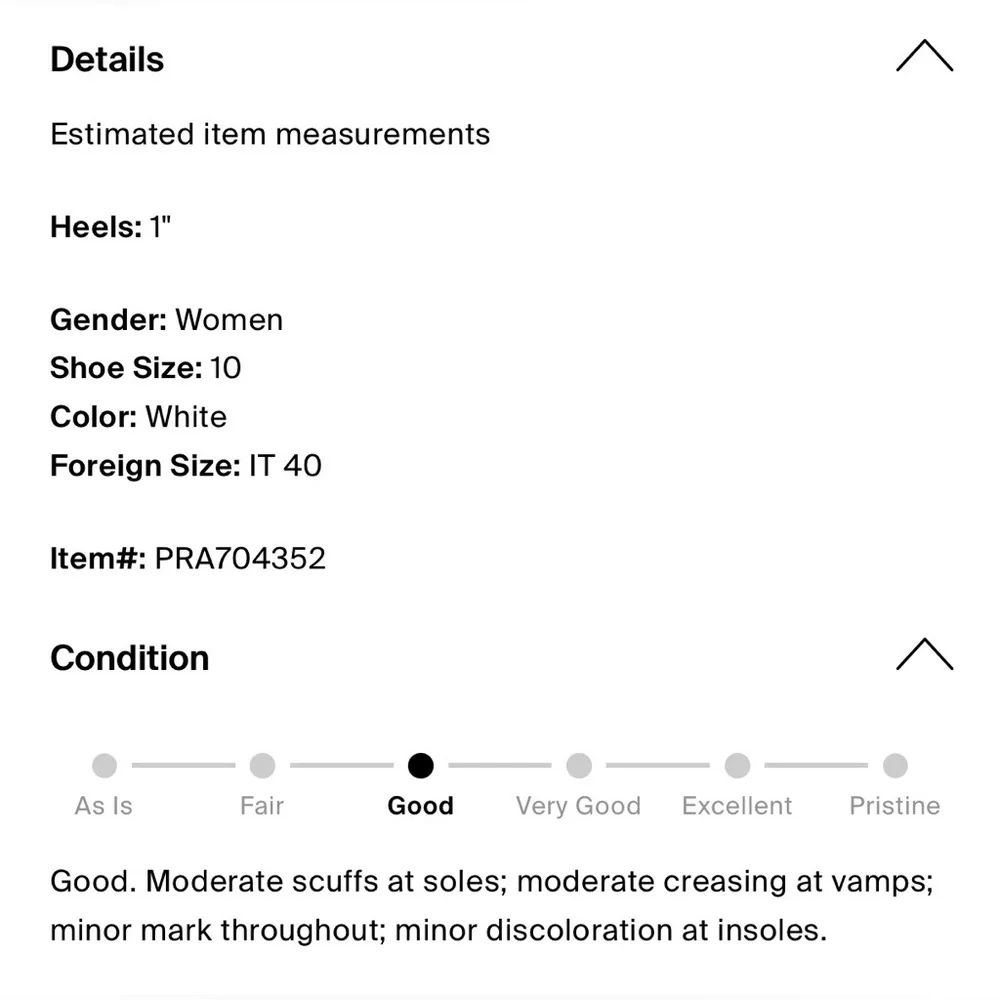Click the Pristine scale label
This screenshot has width=1000, height=1000.
click(895, 806)
